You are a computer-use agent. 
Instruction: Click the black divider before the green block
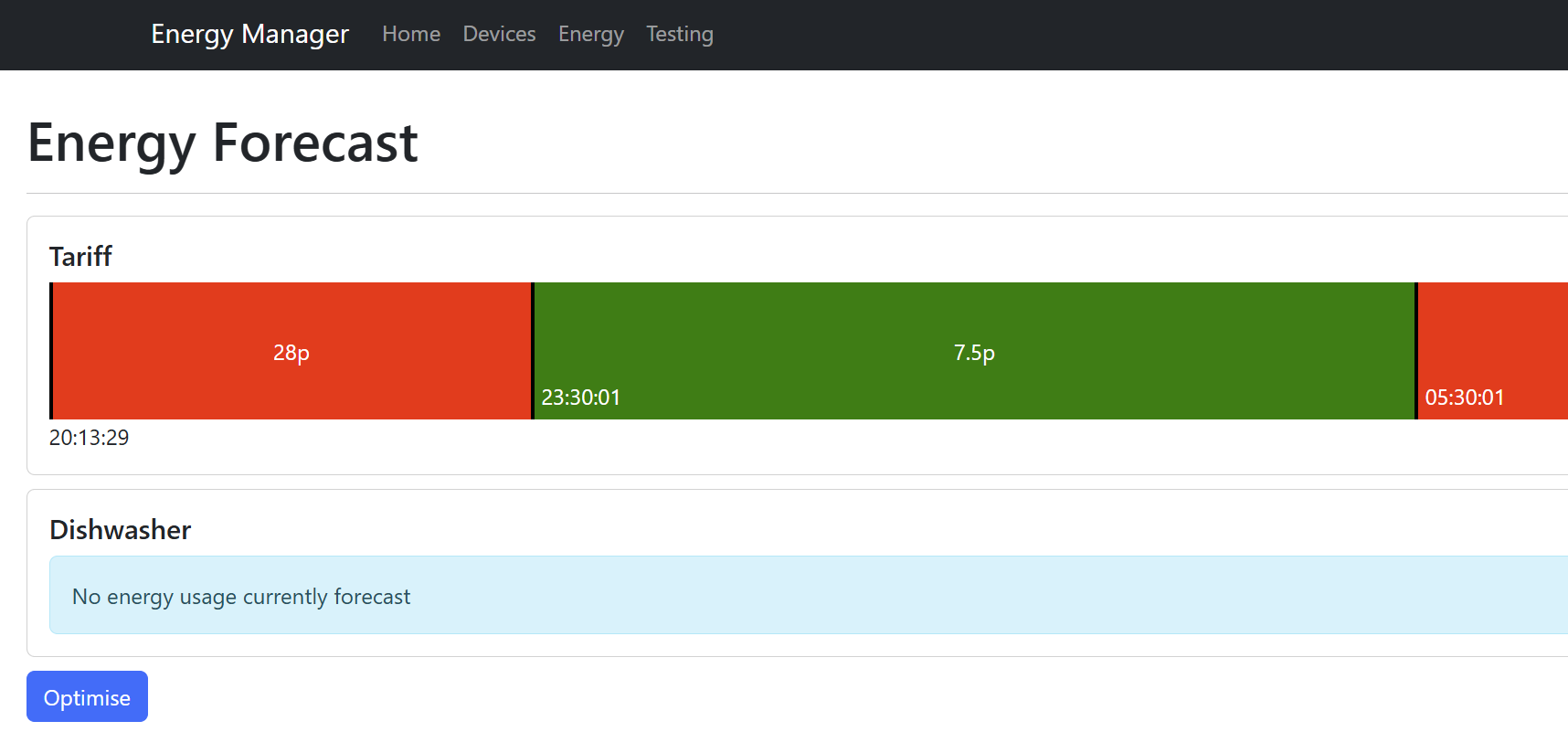[533, 351]
